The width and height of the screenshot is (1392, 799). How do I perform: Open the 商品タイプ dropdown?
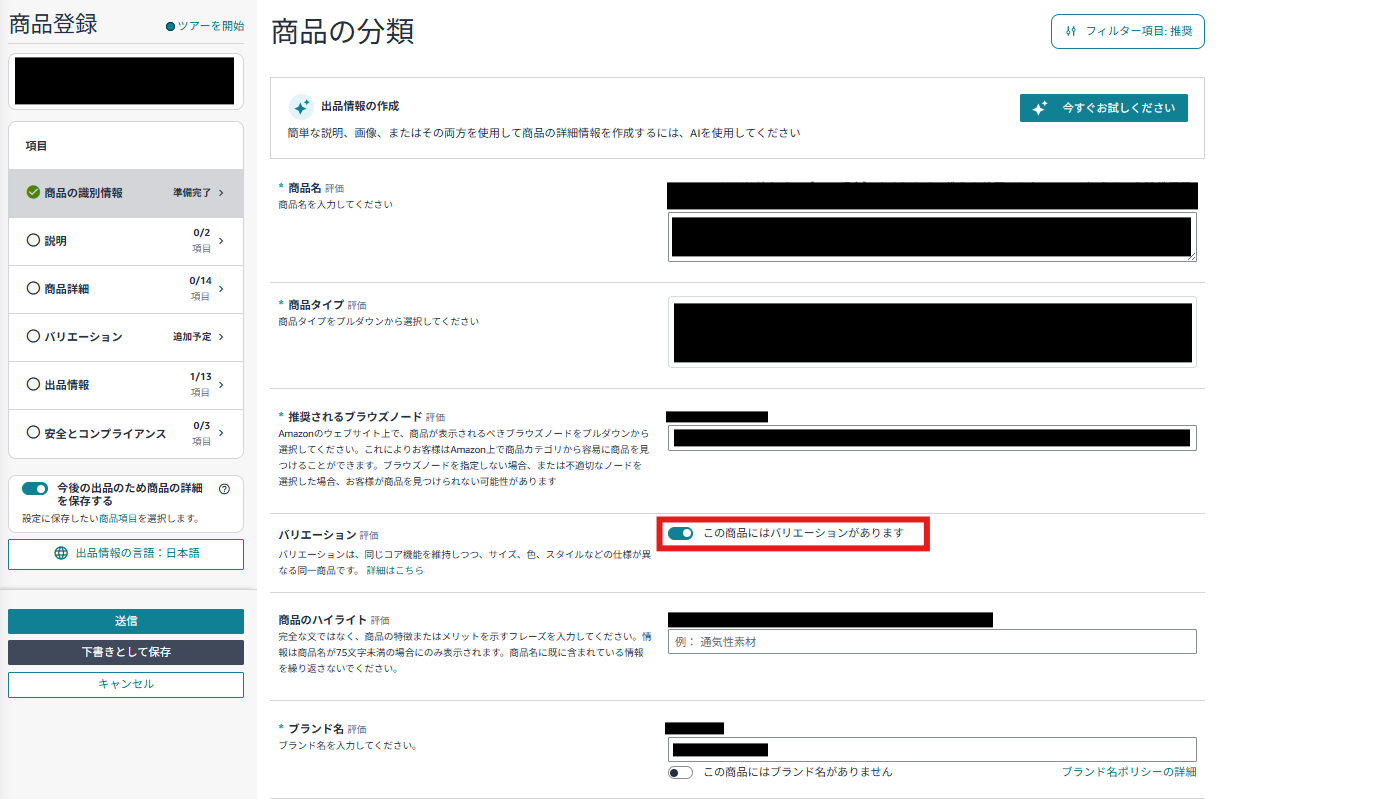coord(932,332)
